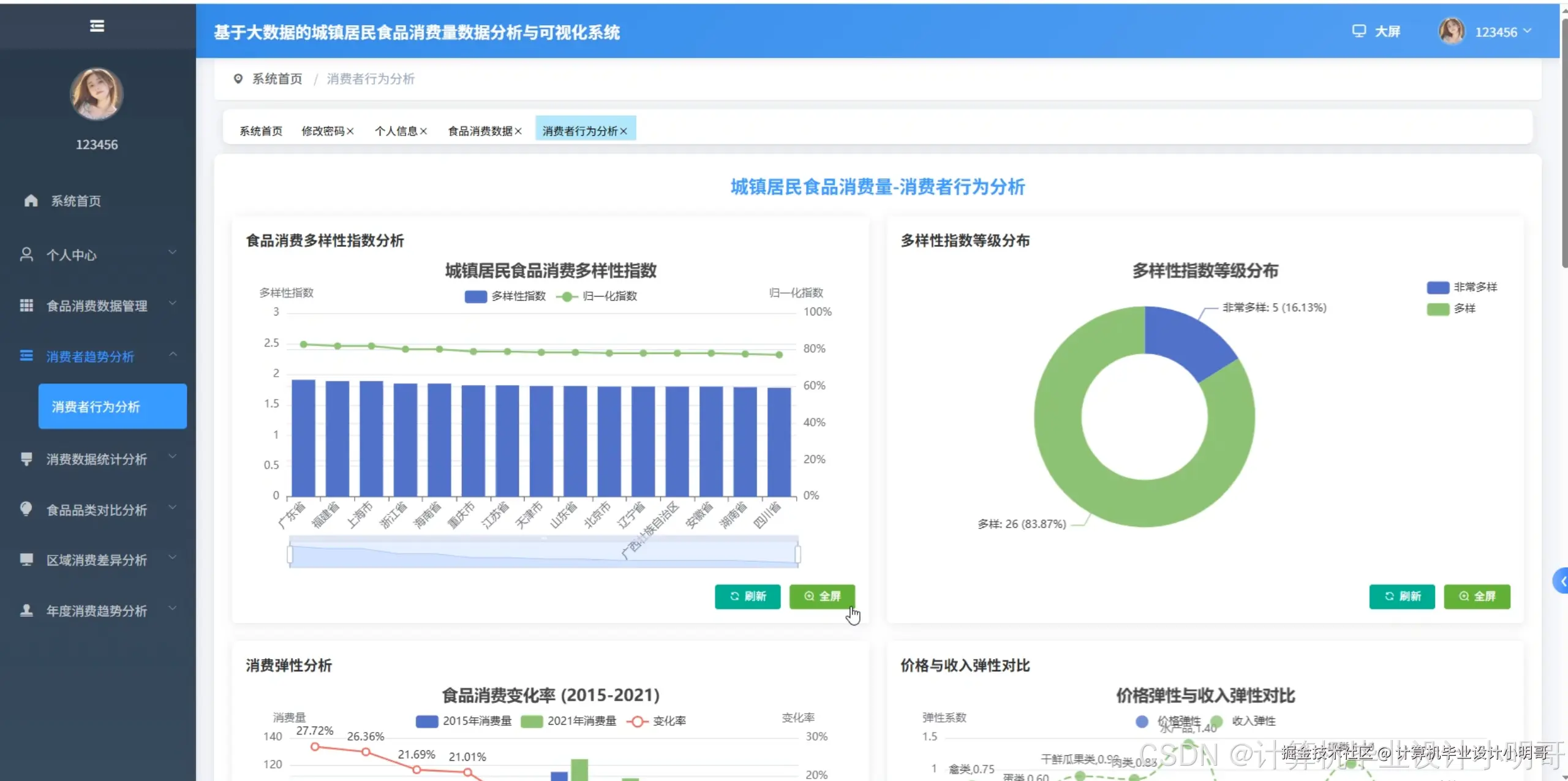The image size is (1568, 781).
Task: Click the home icon beside 系统首页 in sidebar
Action: tap(31, 201)
